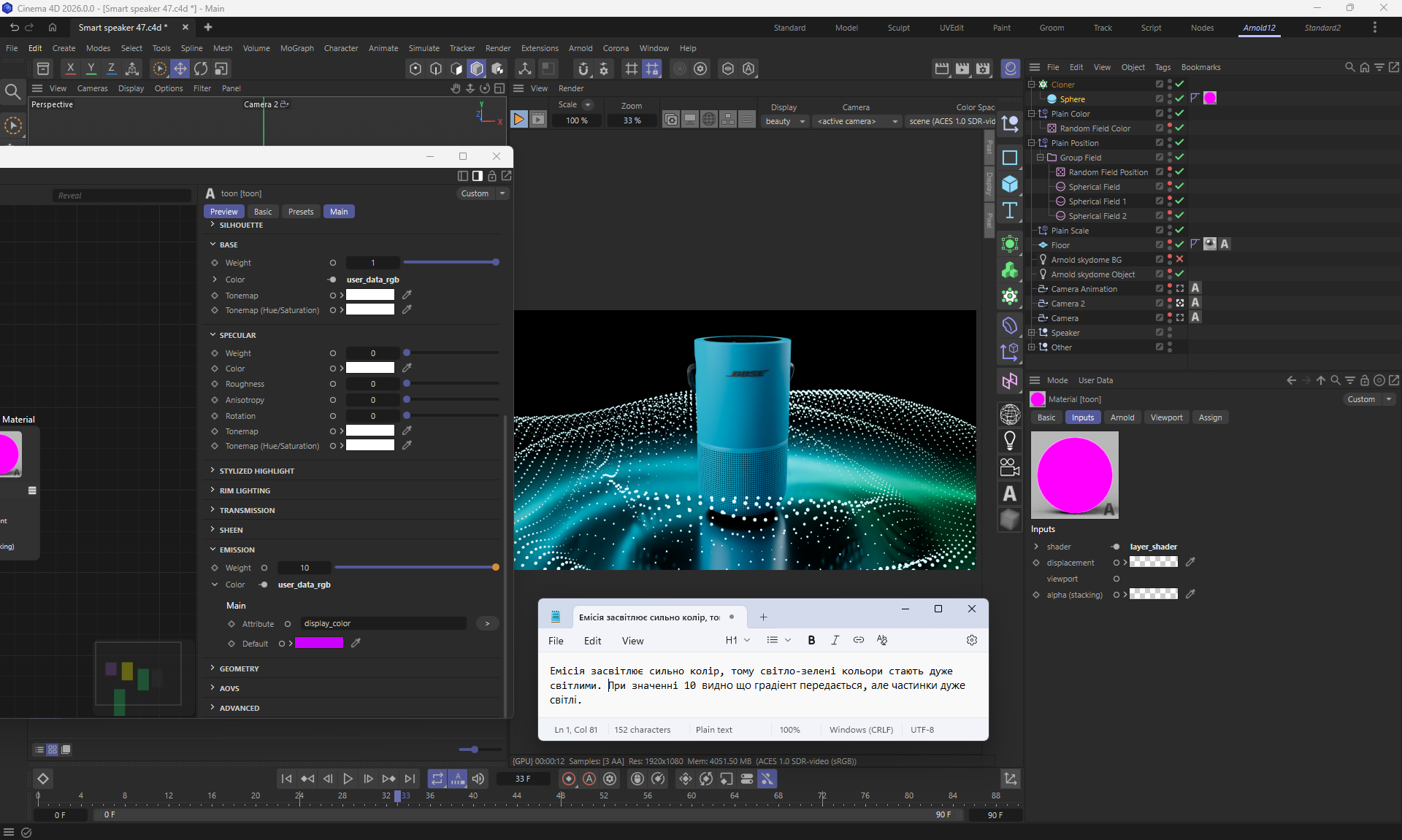The width and height of the screenshot is (1402, 840).
Task: Click the Light object icon in side palette
Action: click(x=1010, y=440)
